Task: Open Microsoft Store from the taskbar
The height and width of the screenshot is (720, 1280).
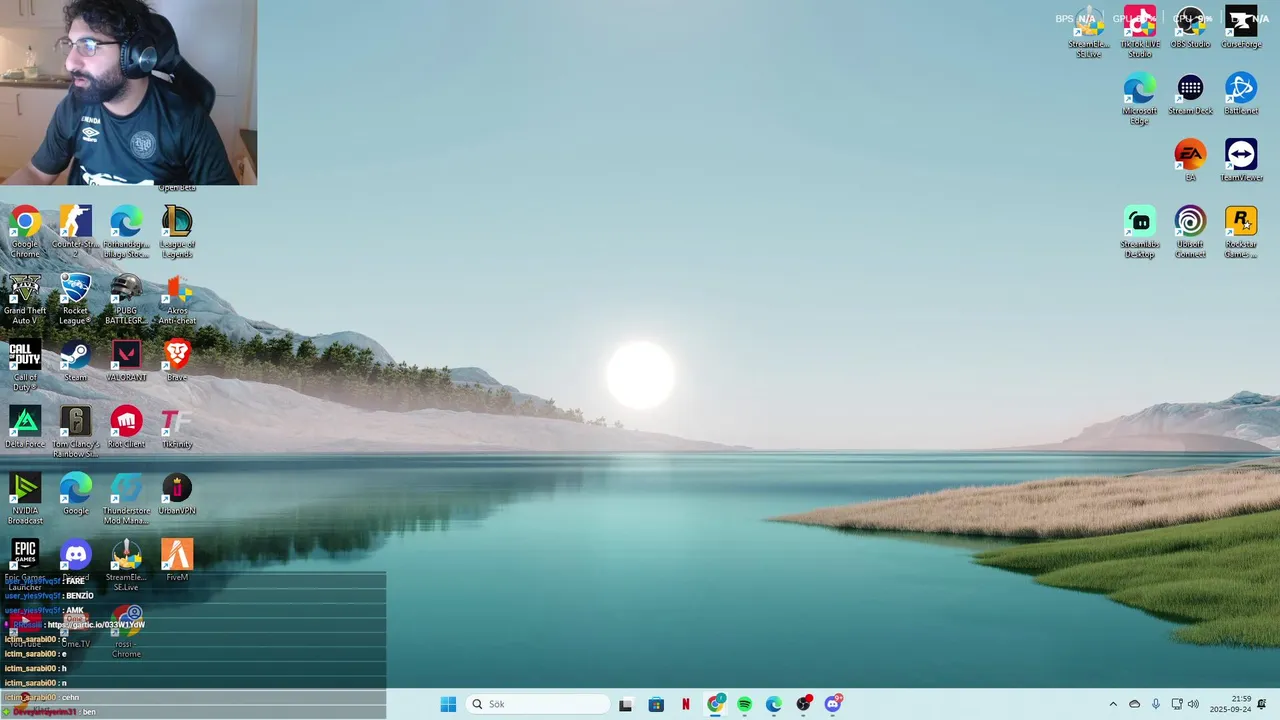Action: coord(656,704)
